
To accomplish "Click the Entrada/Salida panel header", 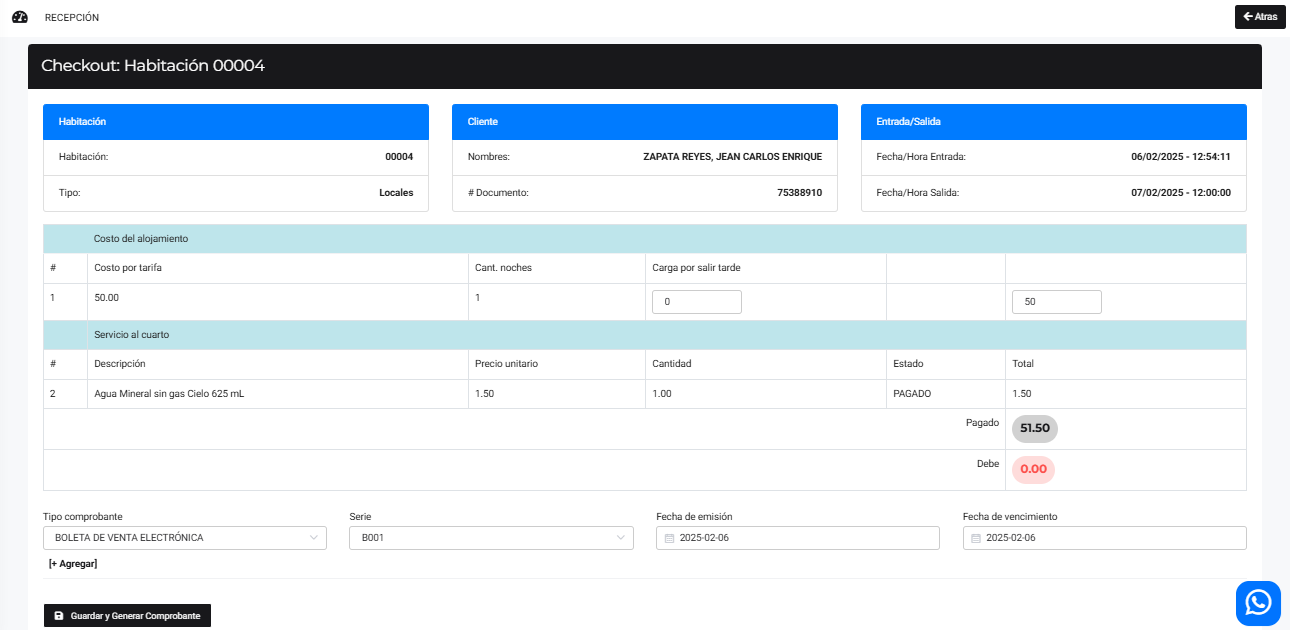I will pyautogui.click(x=1053, y=122).
